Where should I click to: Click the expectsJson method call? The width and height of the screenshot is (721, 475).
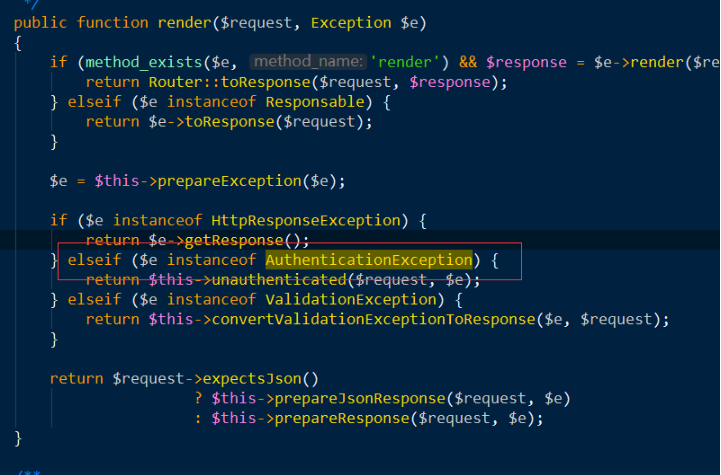pos(255,379)
